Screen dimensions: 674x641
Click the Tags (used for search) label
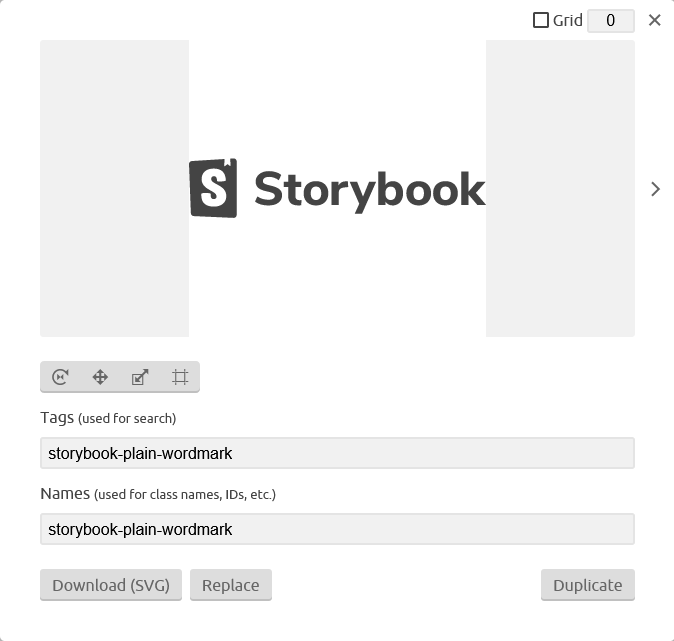coord(108,418)
